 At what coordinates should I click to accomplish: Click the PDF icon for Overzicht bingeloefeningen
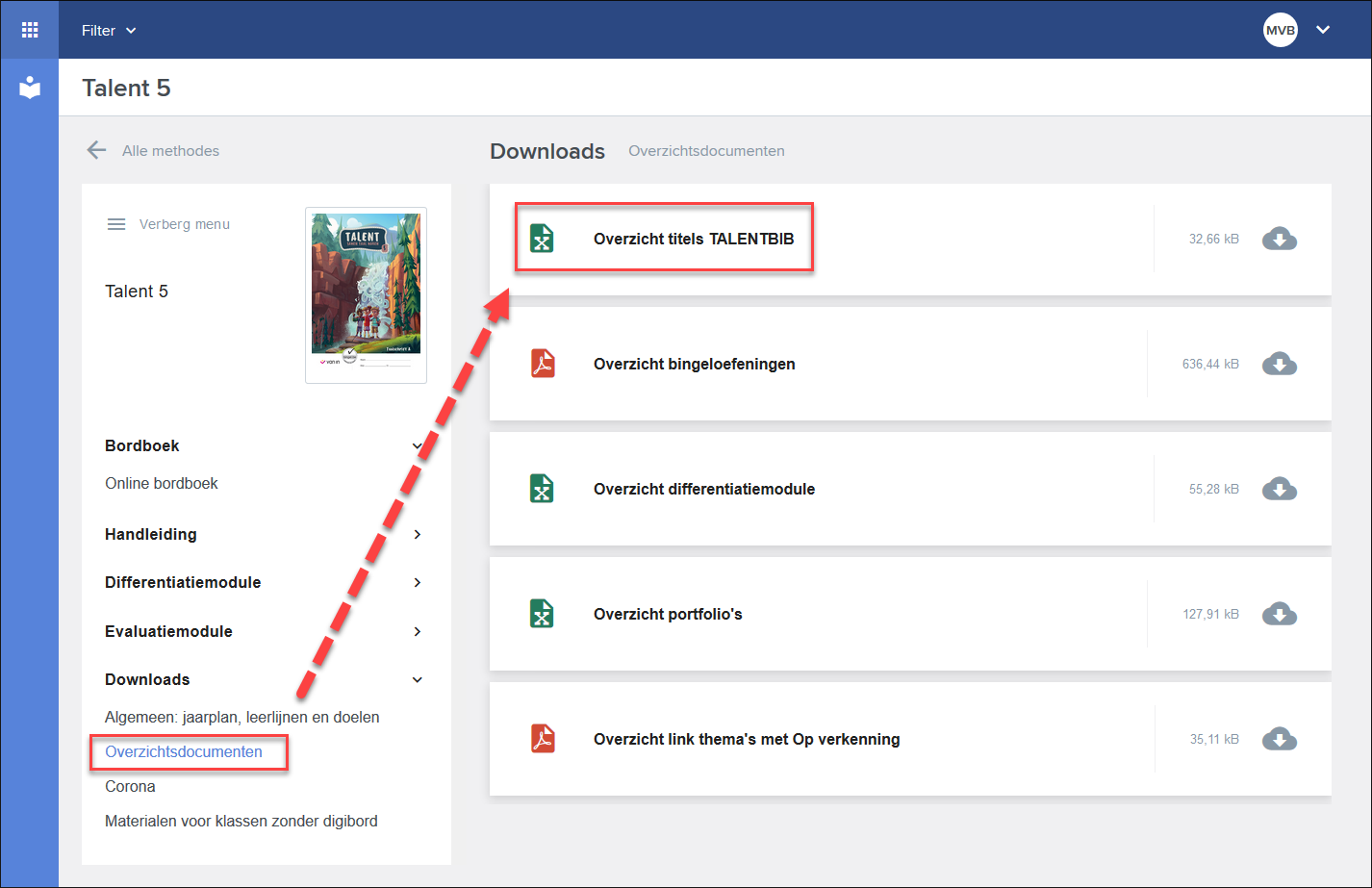coord(543,364)
